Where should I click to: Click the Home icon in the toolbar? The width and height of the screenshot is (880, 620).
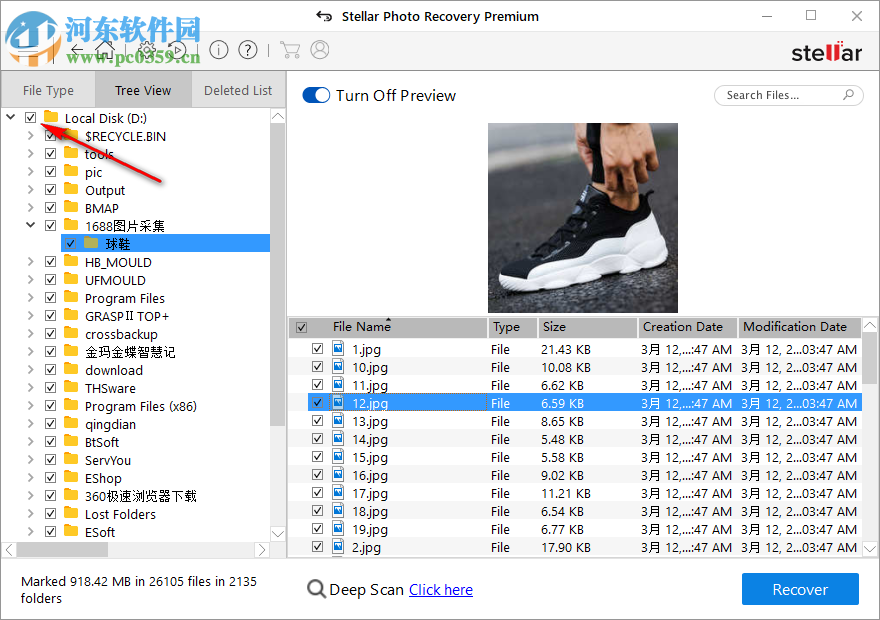107,49
